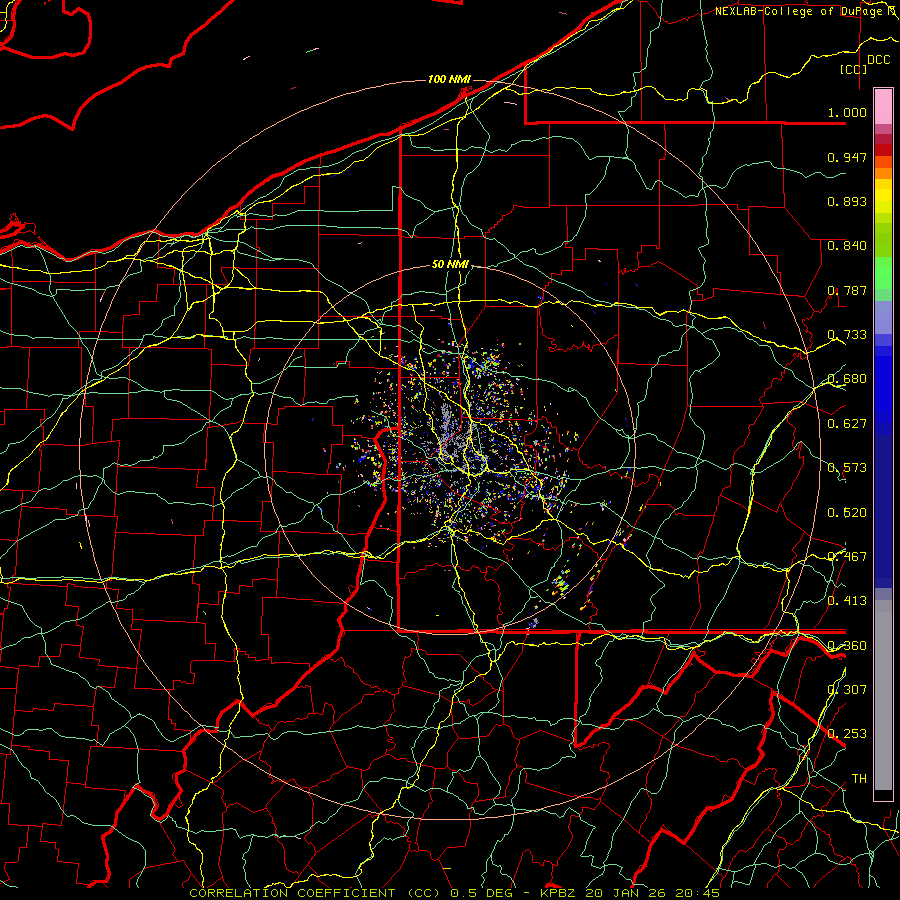Image resolution: width=900 pixels, height=900 pixels.
Task: Click the 0.840 scale value
Action: point(847,246)
